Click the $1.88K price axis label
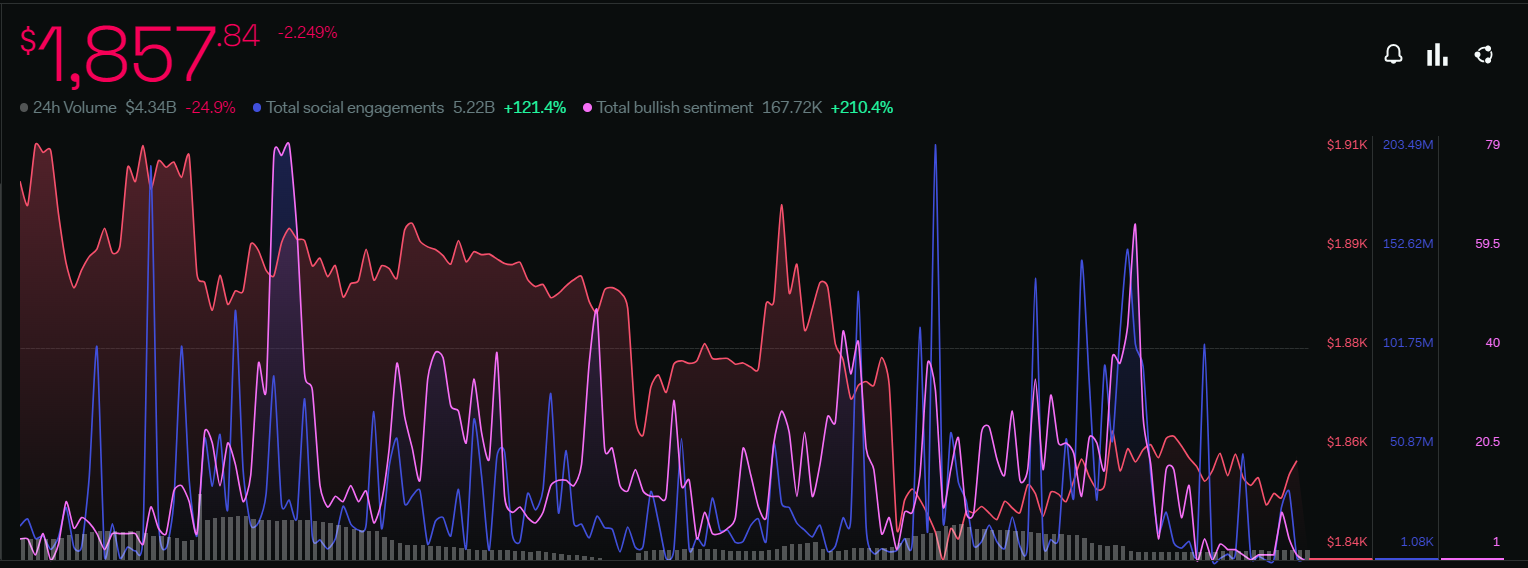This screenshot has height=568, width=1528. (x=1346, y=343)
